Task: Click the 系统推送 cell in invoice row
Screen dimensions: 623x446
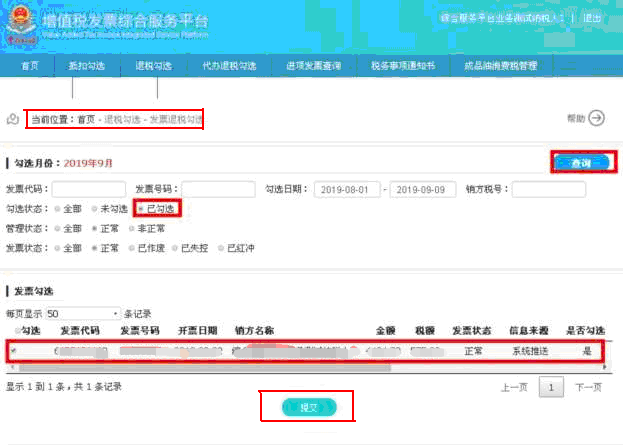Action: pyautogui.click(x=530, y=351)
